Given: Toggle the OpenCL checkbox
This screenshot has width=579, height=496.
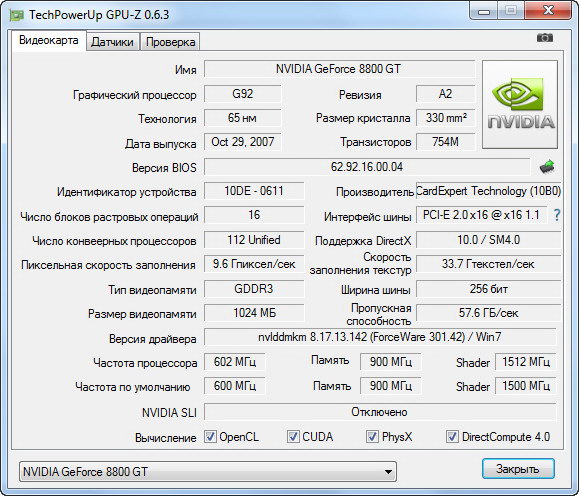Looking at the screenshot, I should point(210,437).
